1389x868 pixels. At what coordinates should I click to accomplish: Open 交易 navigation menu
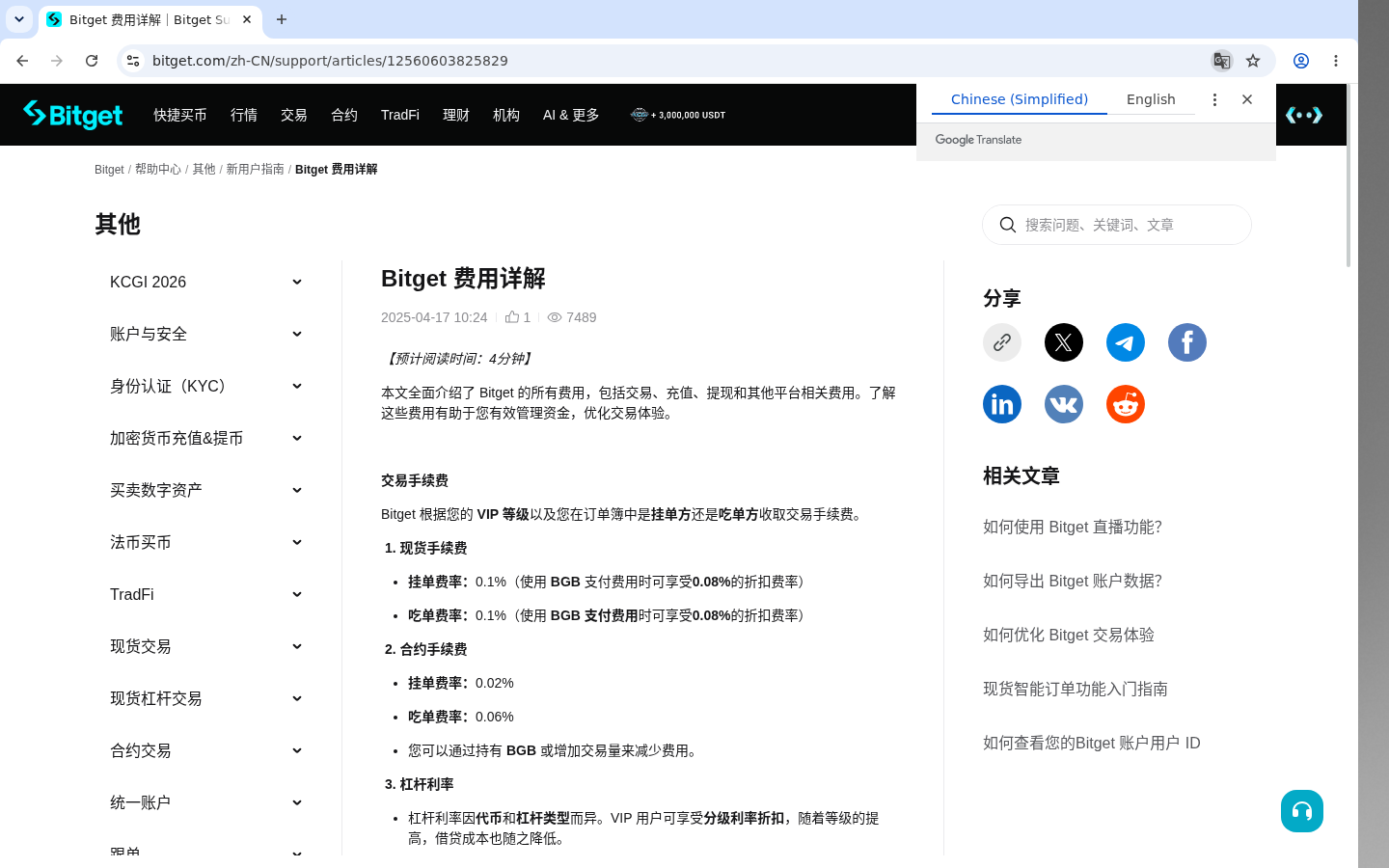click(294, 115)
